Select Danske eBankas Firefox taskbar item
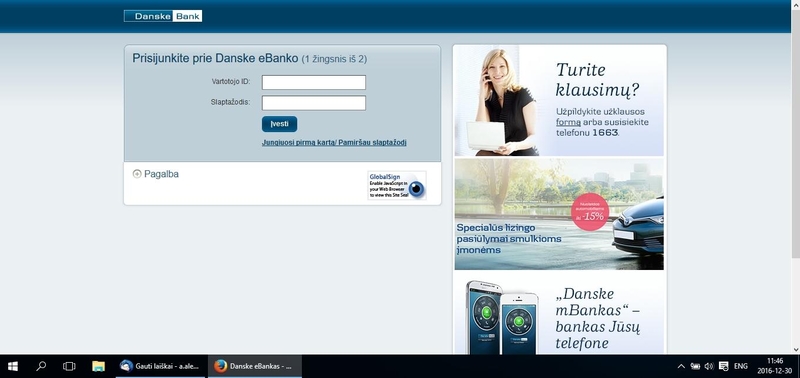The image size is (800, 378). tap(255, 366)
